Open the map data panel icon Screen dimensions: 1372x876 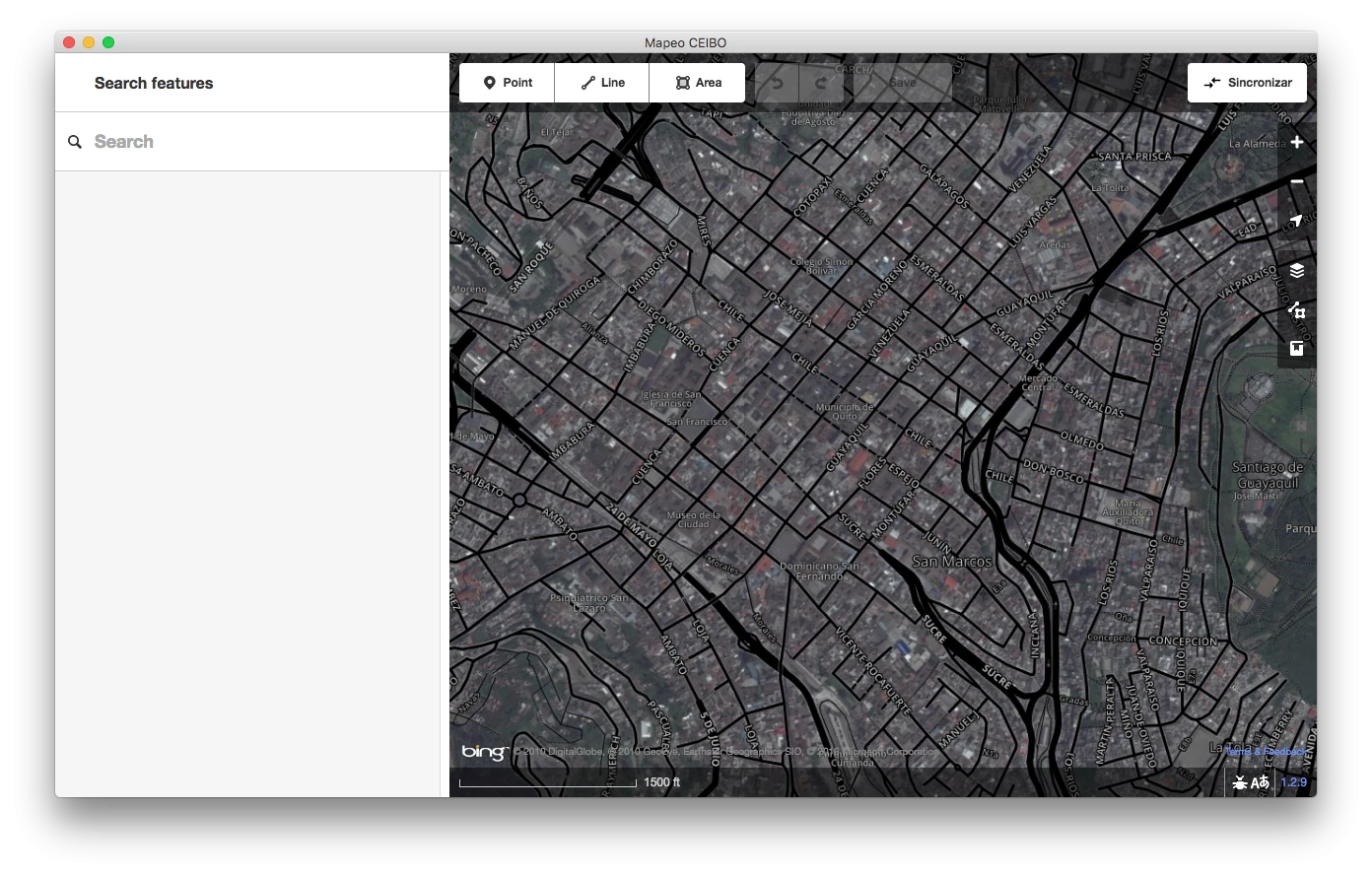[x=1297, y=309]
